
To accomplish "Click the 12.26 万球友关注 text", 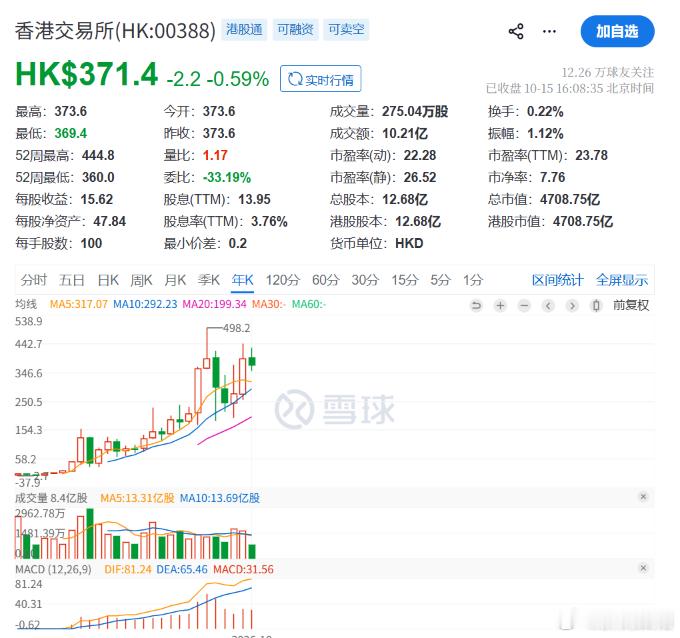I will (608, 72).
